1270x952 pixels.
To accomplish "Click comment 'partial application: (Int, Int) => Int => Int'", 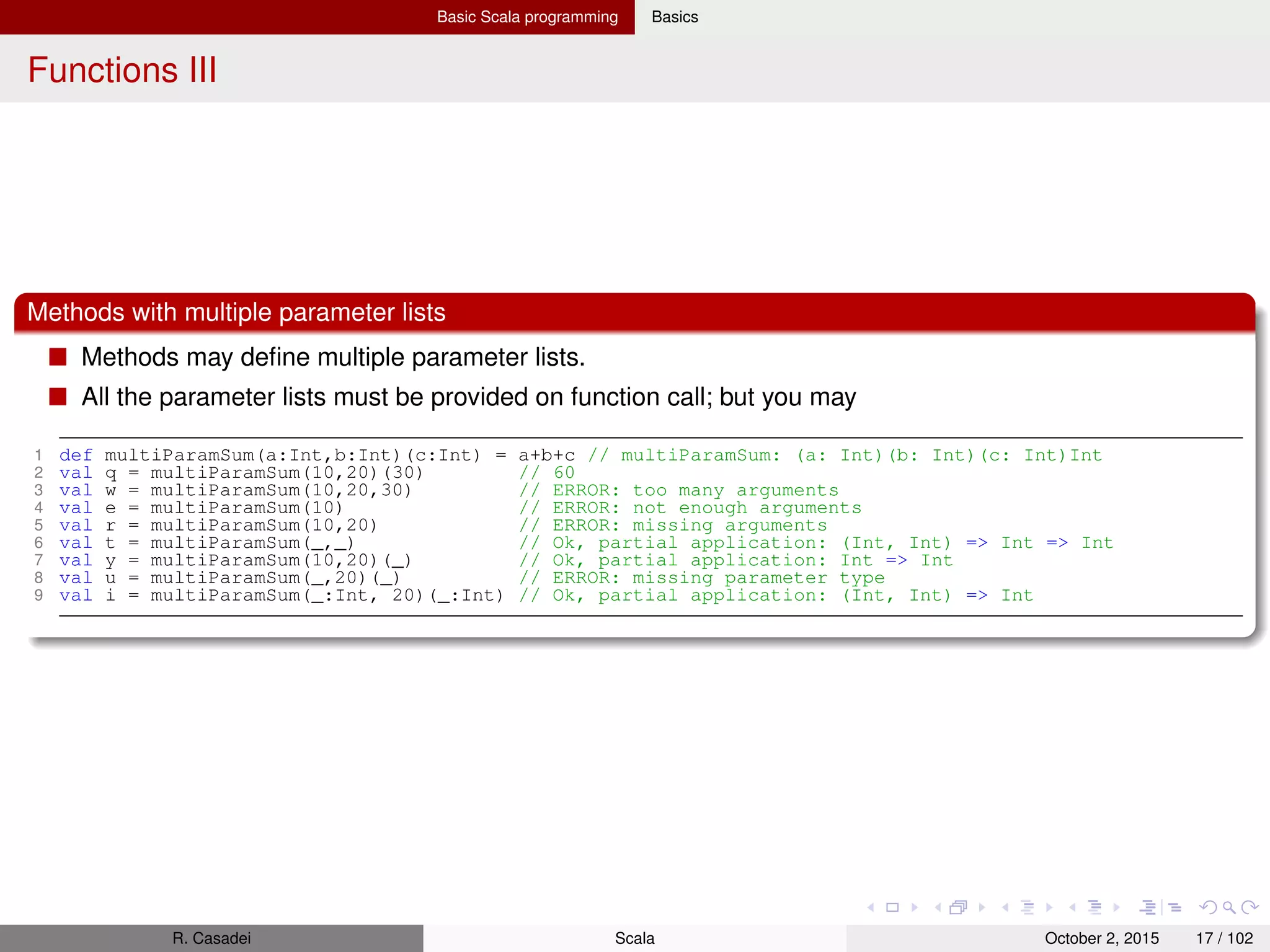I will click(856, 543).
